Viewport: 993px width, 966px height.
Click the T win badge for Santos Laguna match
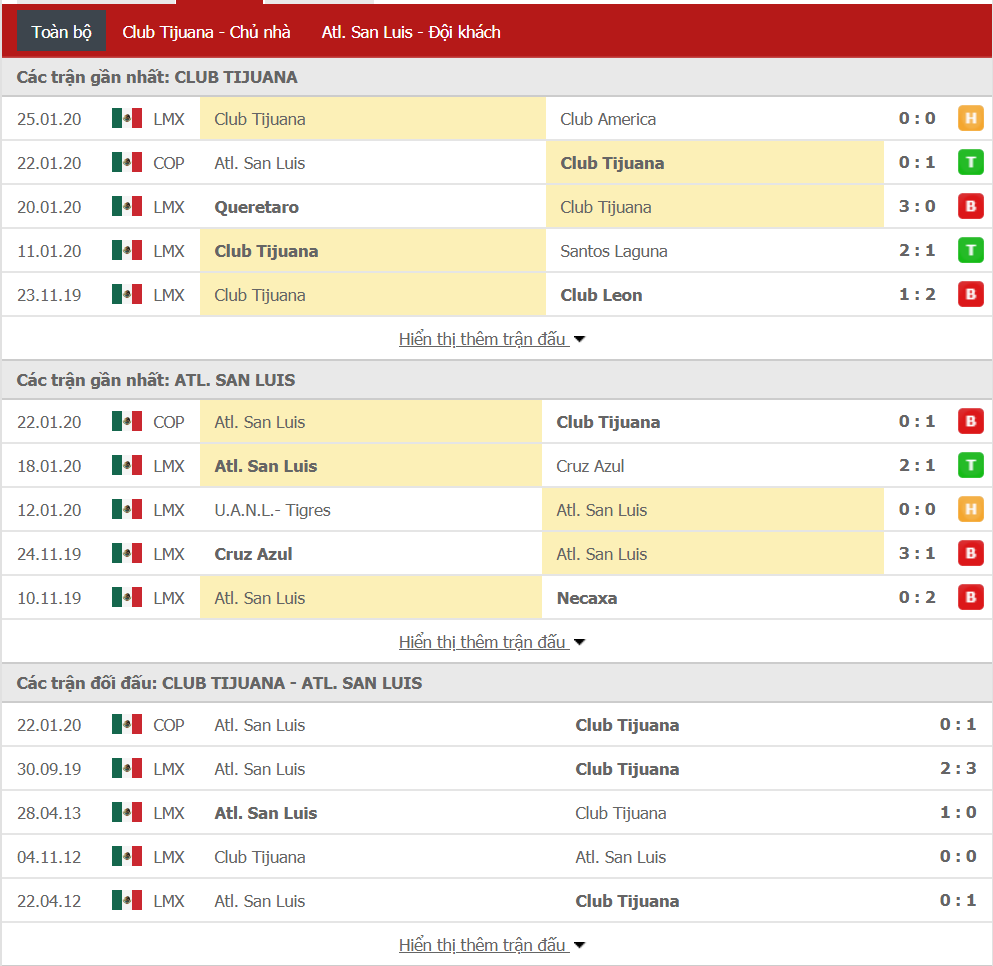tap(970, 250)
